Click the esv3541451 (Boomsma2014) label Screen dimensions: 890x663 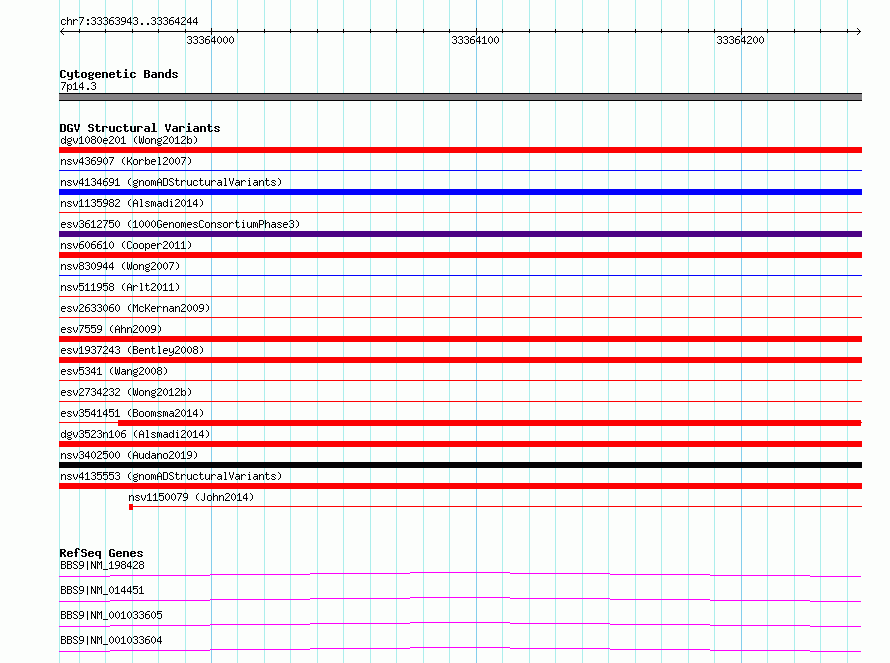click(132, 413)
